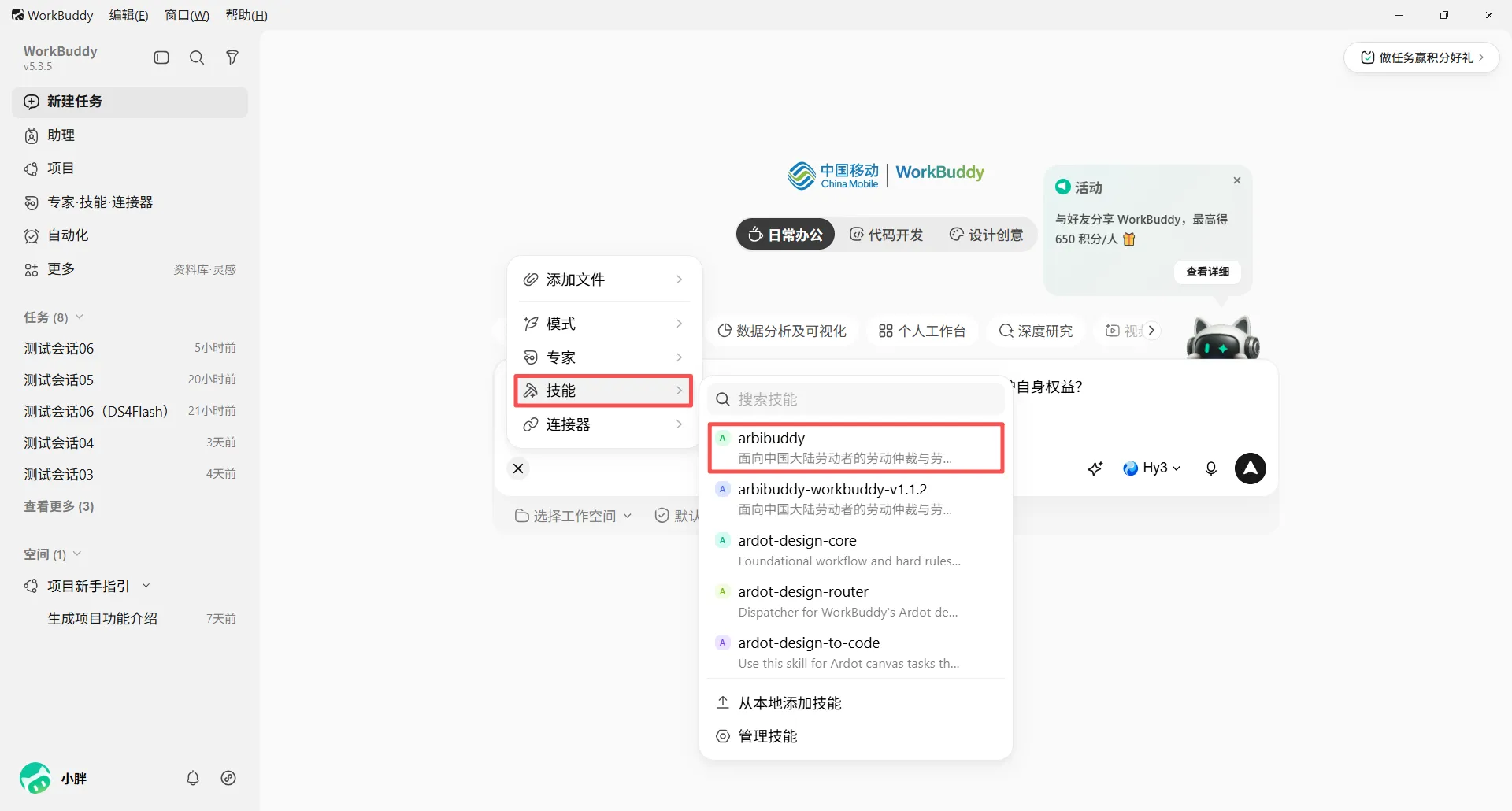Select the 代码开发 tab
Image resolution: width=1512 pixels, height=811 pixels.
point(886,235)
